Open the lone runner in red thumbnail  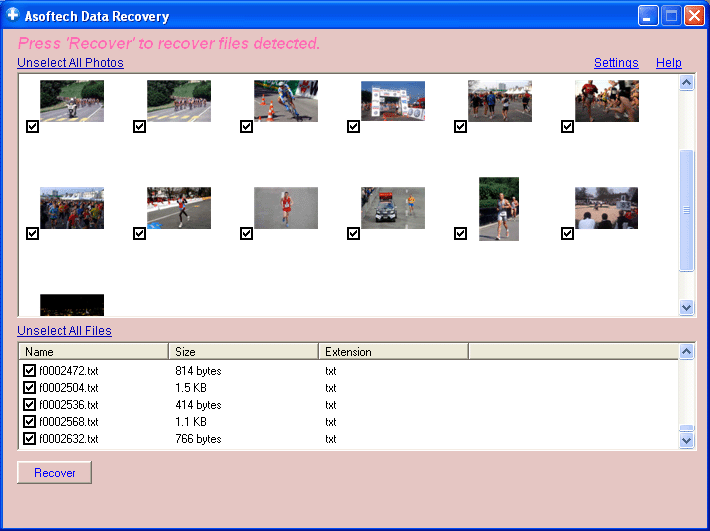(x=285, y=208)
